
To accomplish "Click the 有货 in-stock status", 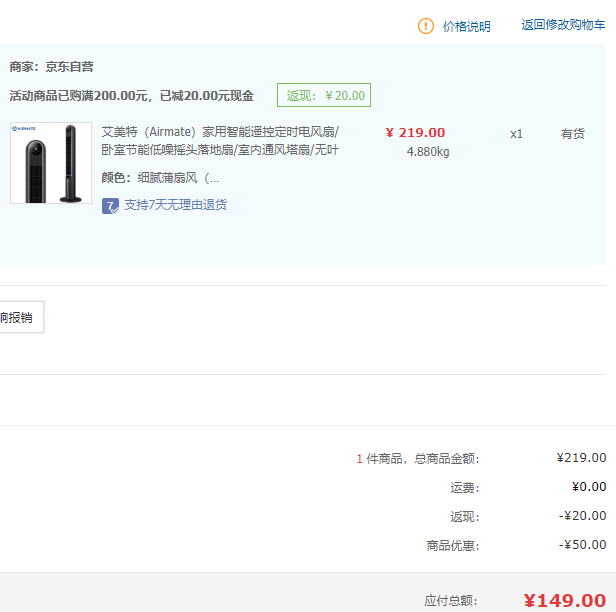I will coord(572,134).
